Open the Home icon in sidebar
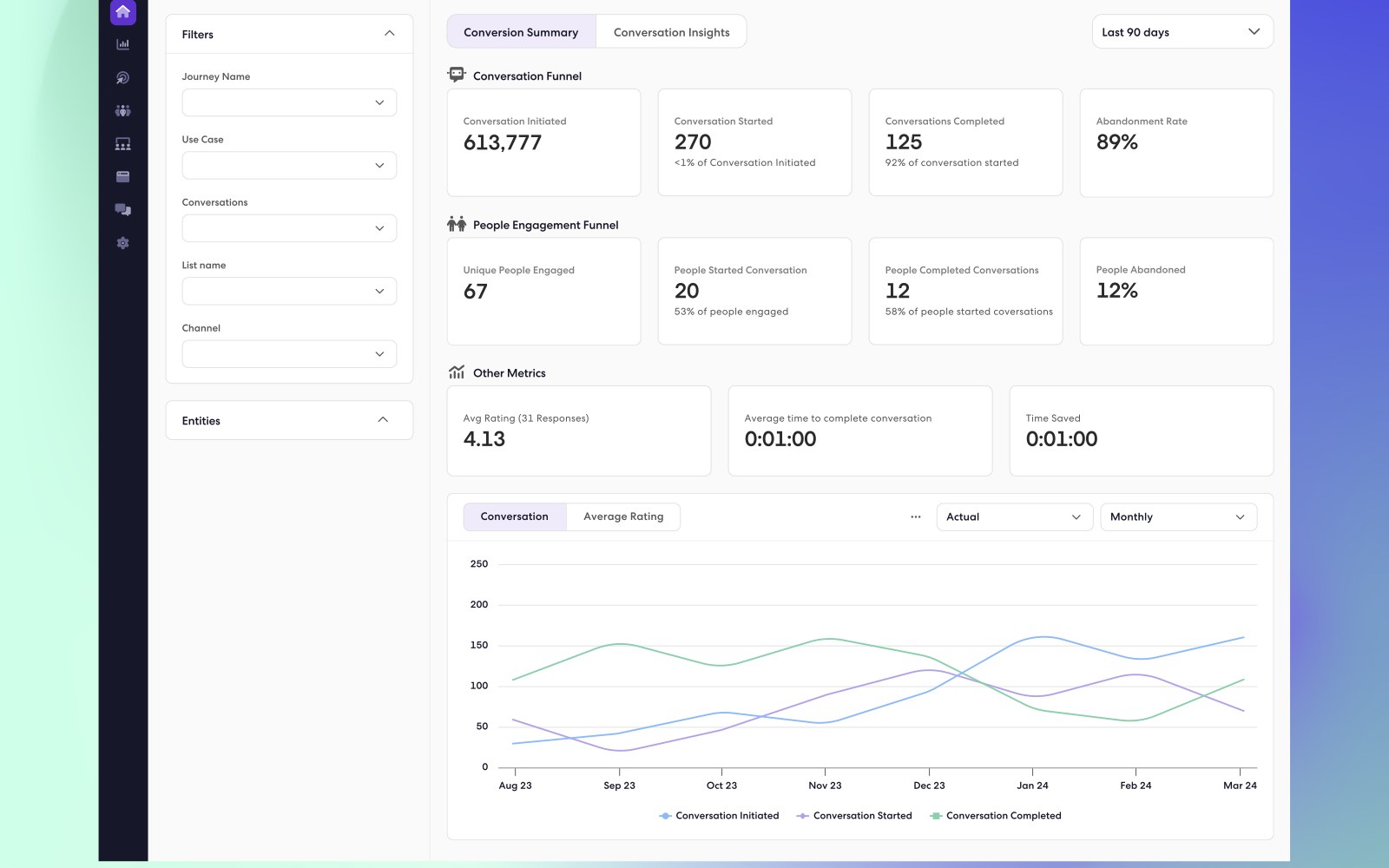 pyautogui.click(x=122, y=12)
